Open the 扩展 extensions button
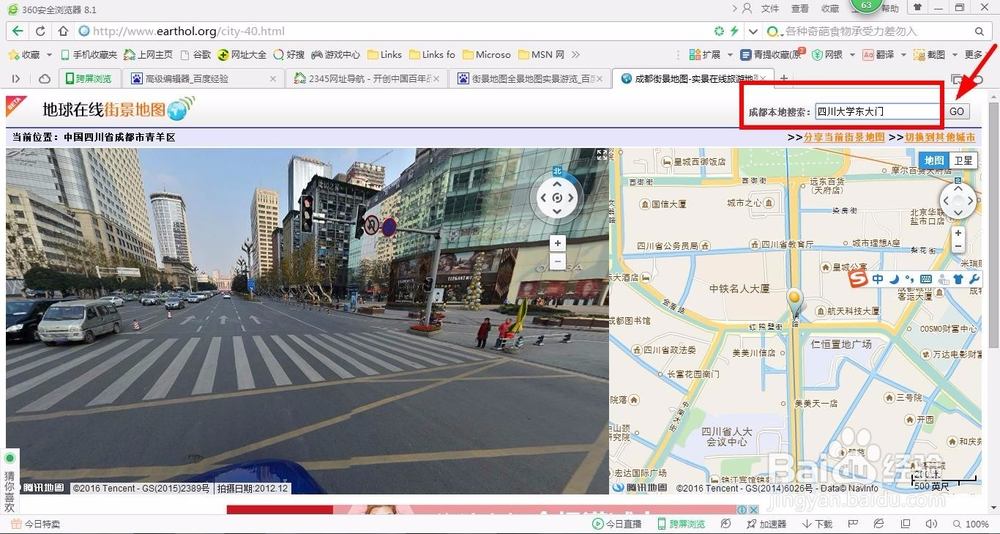Screen dimensions: 1000x534 [x=705, y=55]
